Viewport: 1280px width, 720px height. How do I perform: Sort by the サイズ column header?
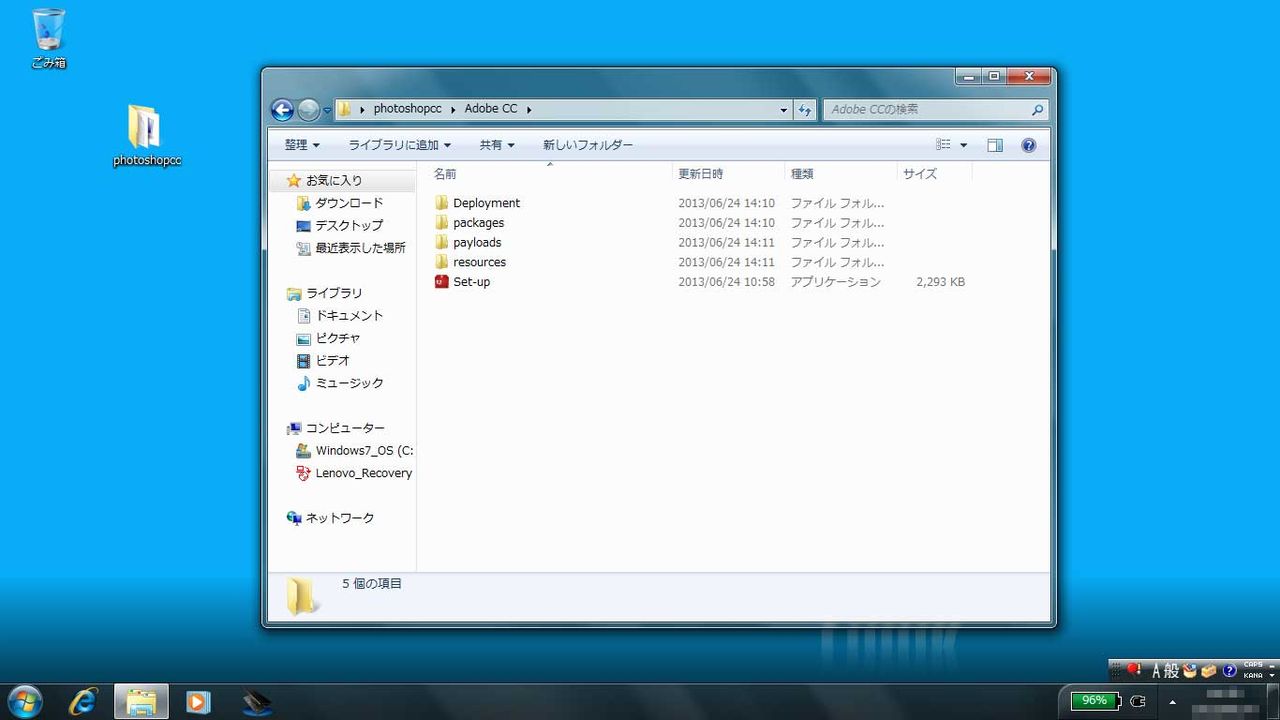tap(920, 174)
